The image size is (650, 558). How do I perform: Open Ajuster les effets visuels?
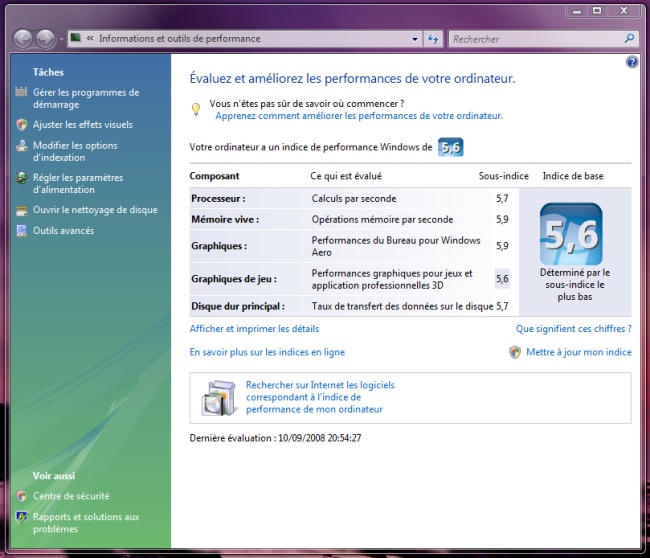pyautogui.click(x=82, y=124)
